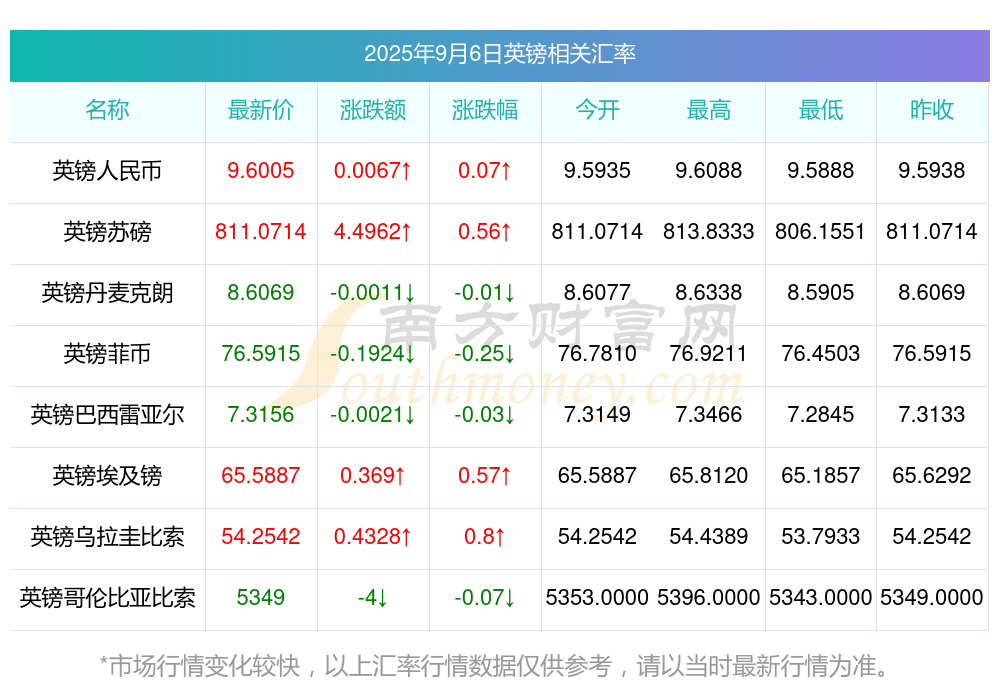
Task: Click change percent 0.56↑
Action: pyautogui.click(x=485, y=232)
